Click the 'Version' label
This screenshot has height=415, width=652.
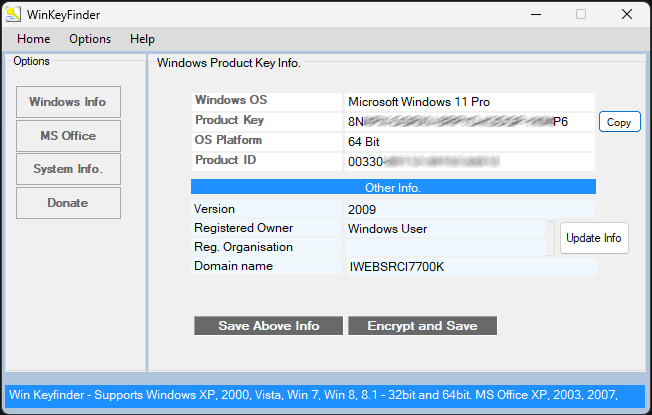click(x=214, y=209)
